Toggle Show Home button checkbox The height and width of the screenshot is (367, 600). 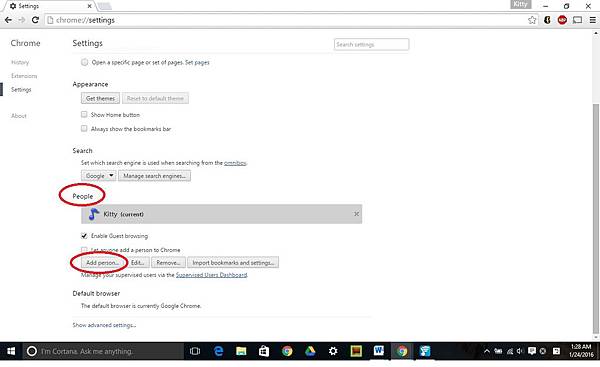pyautogui.click(x=84, y=114)
